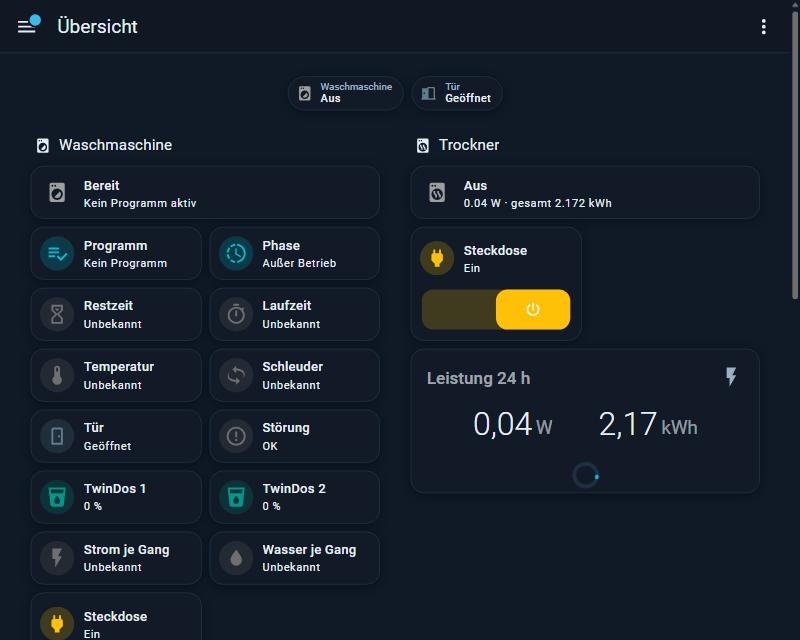Click the Kein Programm value in Programm tile
Viewport: 800px width, 640px height.
coord(125,263)
